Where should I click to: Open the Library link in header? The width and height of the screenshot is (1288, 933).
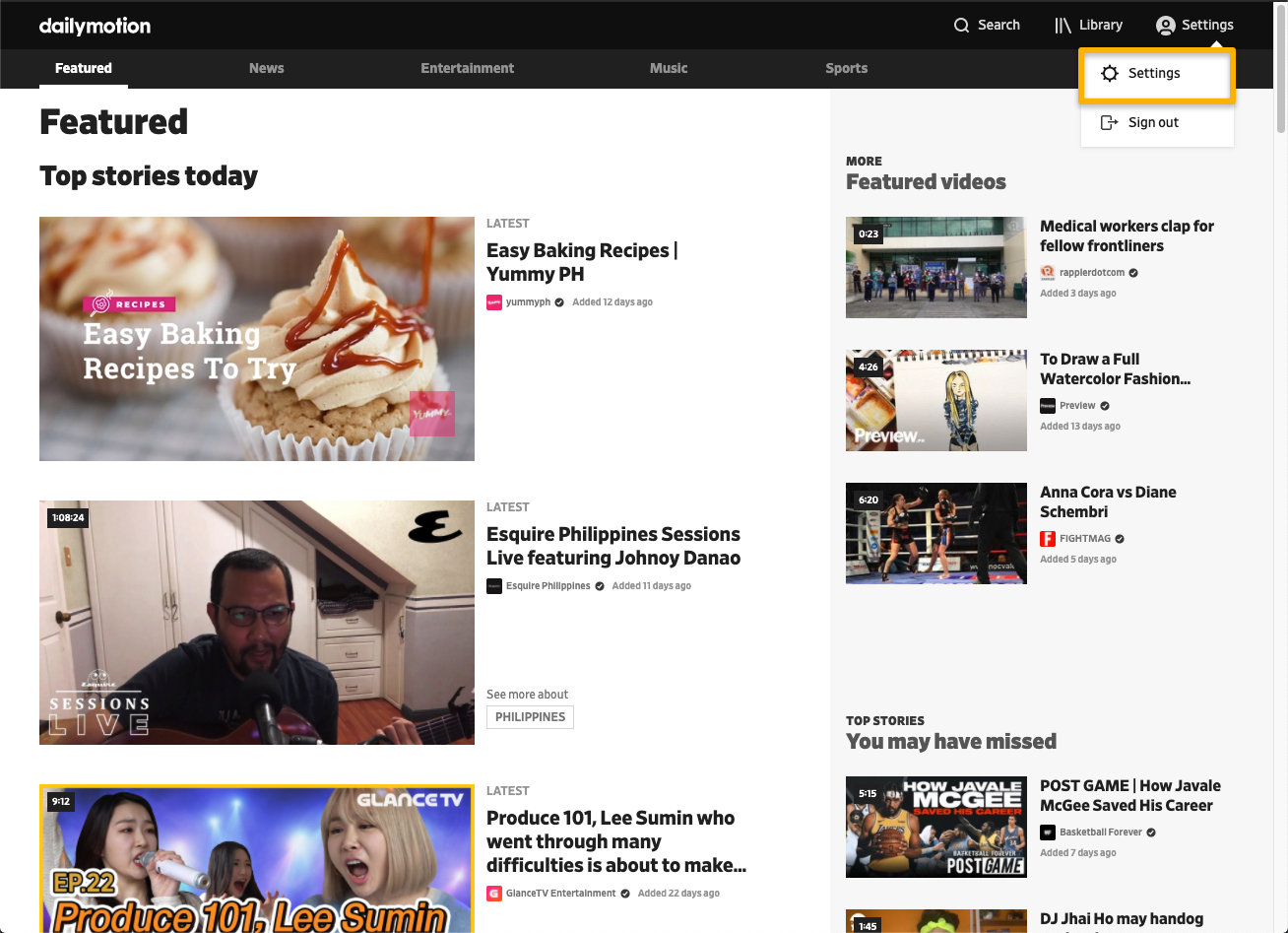click(x=1088, y=26)
